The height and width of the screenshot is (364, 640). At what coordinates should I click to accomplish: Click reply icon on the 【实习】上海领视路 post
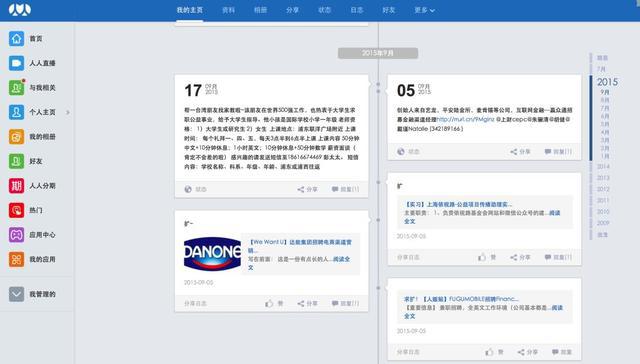pos(548,257)
